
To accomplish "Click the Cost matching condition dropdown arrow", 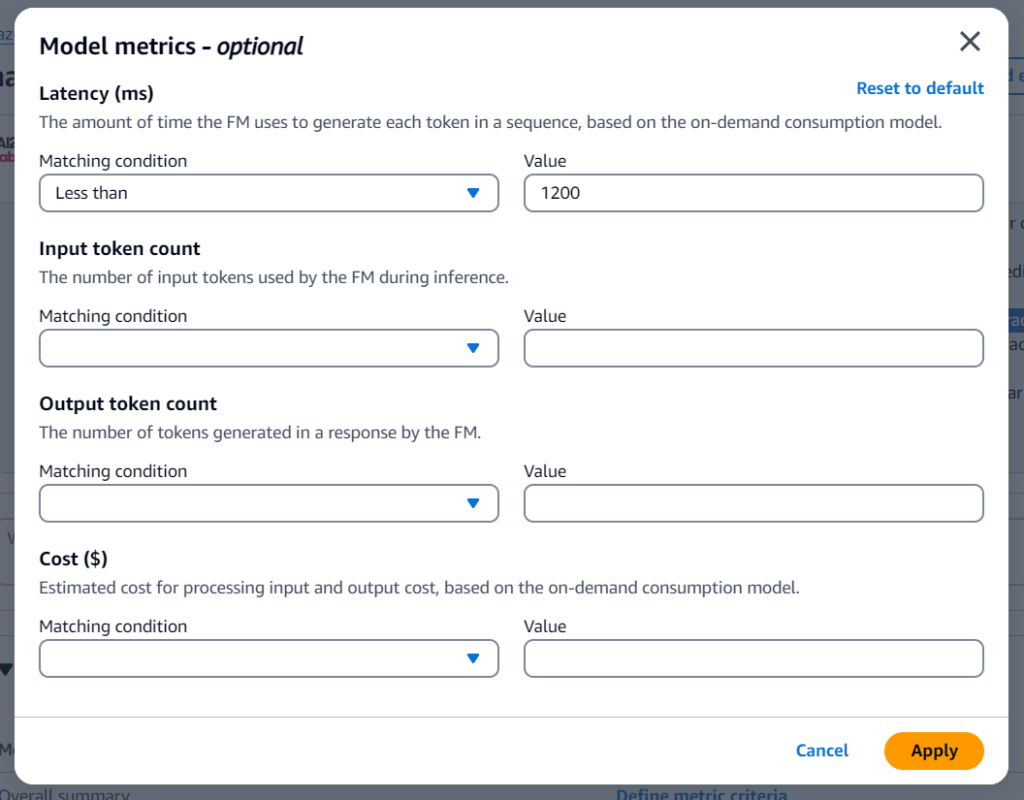I will (x=473, y=658).
